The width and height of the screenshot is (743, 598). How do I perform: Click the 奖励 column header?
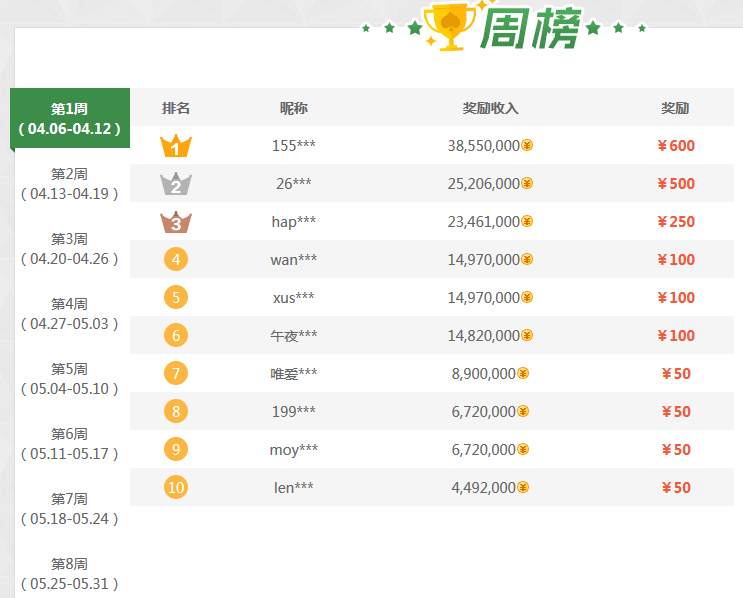pyautogui.click(x=675, y=108)
